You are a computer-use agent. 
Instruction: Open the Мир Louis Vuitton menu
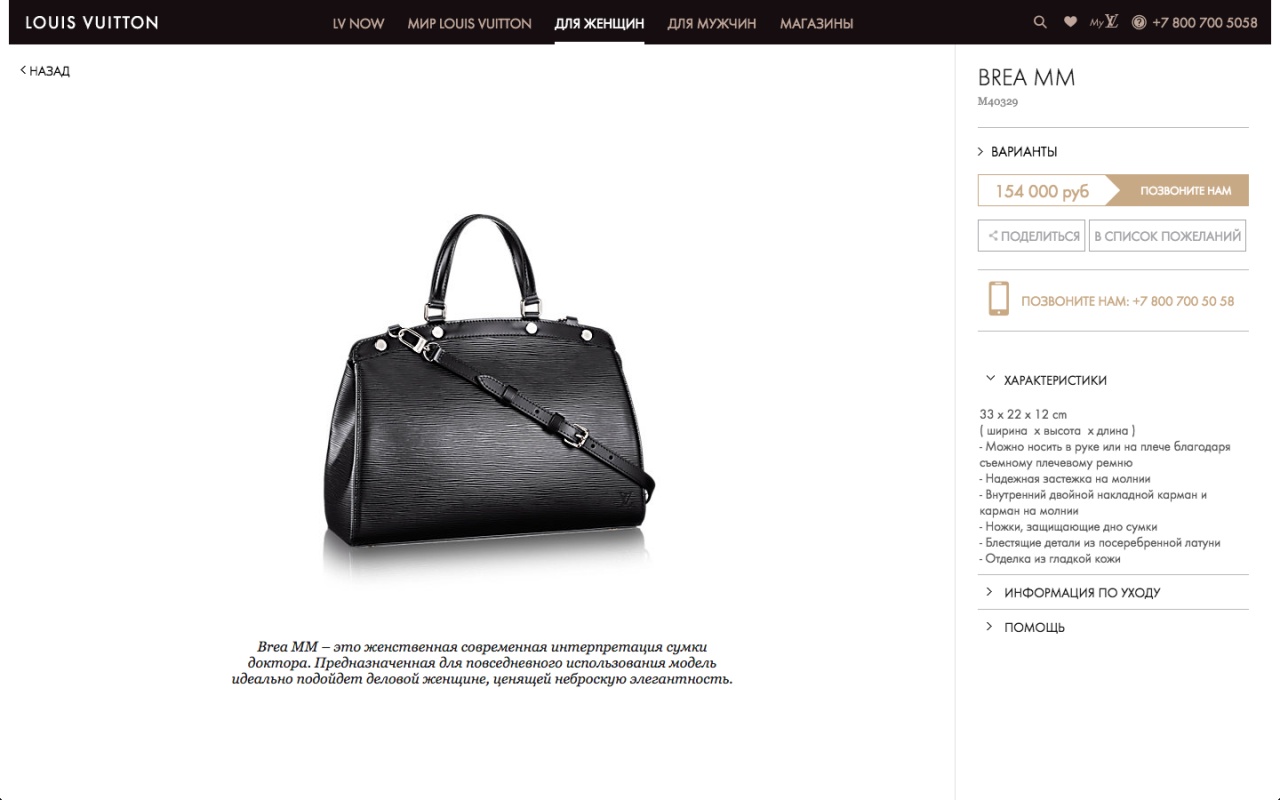(x=469, y=23)
